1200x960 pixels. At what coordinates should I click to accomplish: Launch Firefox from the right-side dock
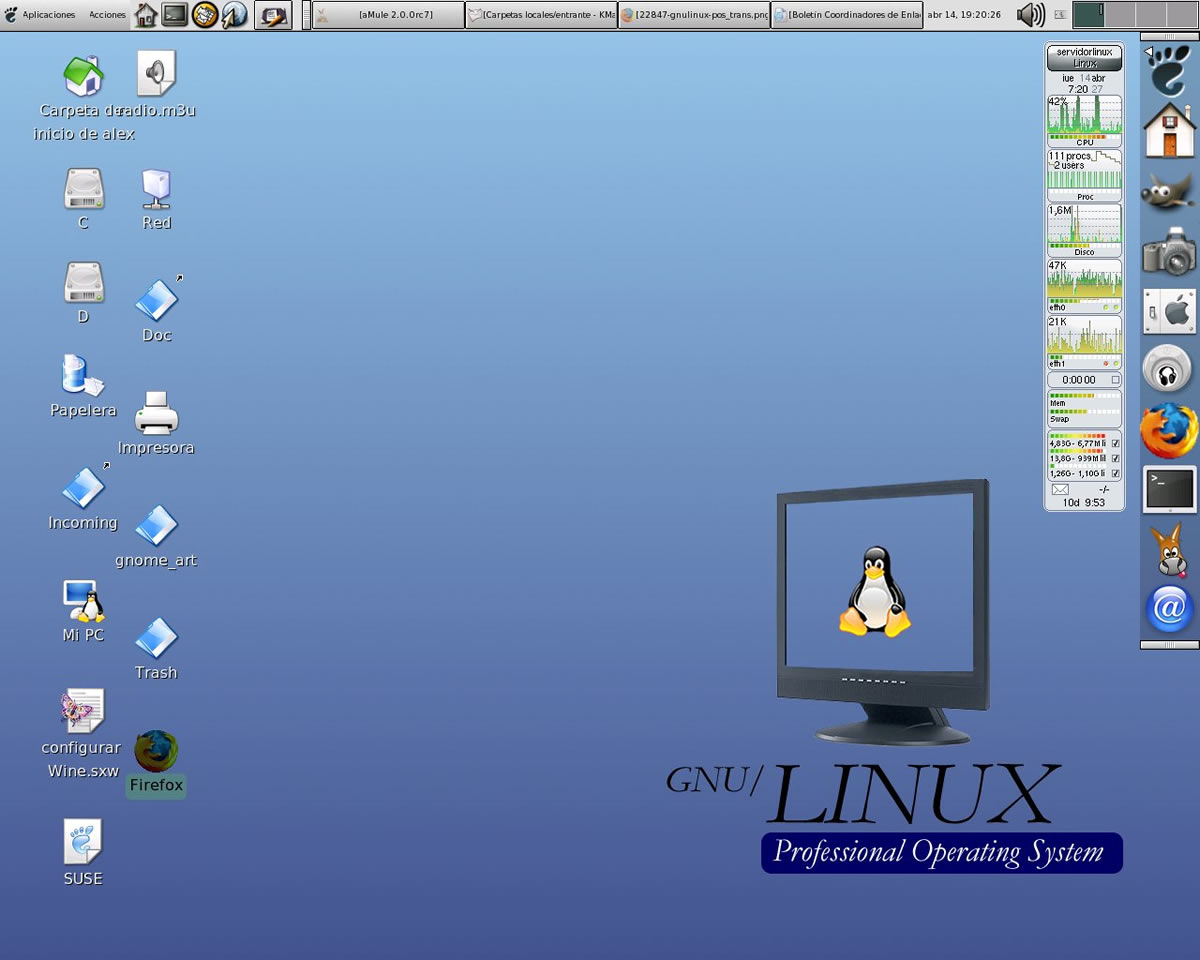[1169, 430]
